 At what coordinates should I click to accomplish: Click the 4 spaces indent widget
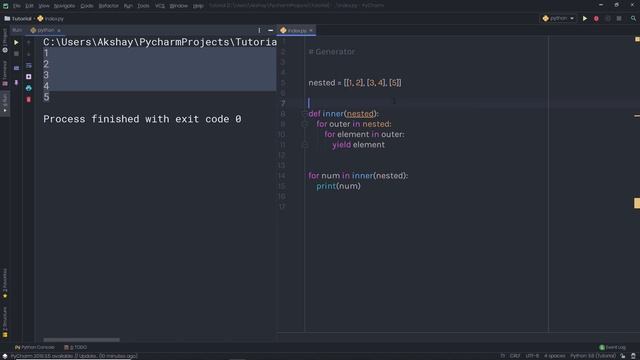(x=555, y=356)
